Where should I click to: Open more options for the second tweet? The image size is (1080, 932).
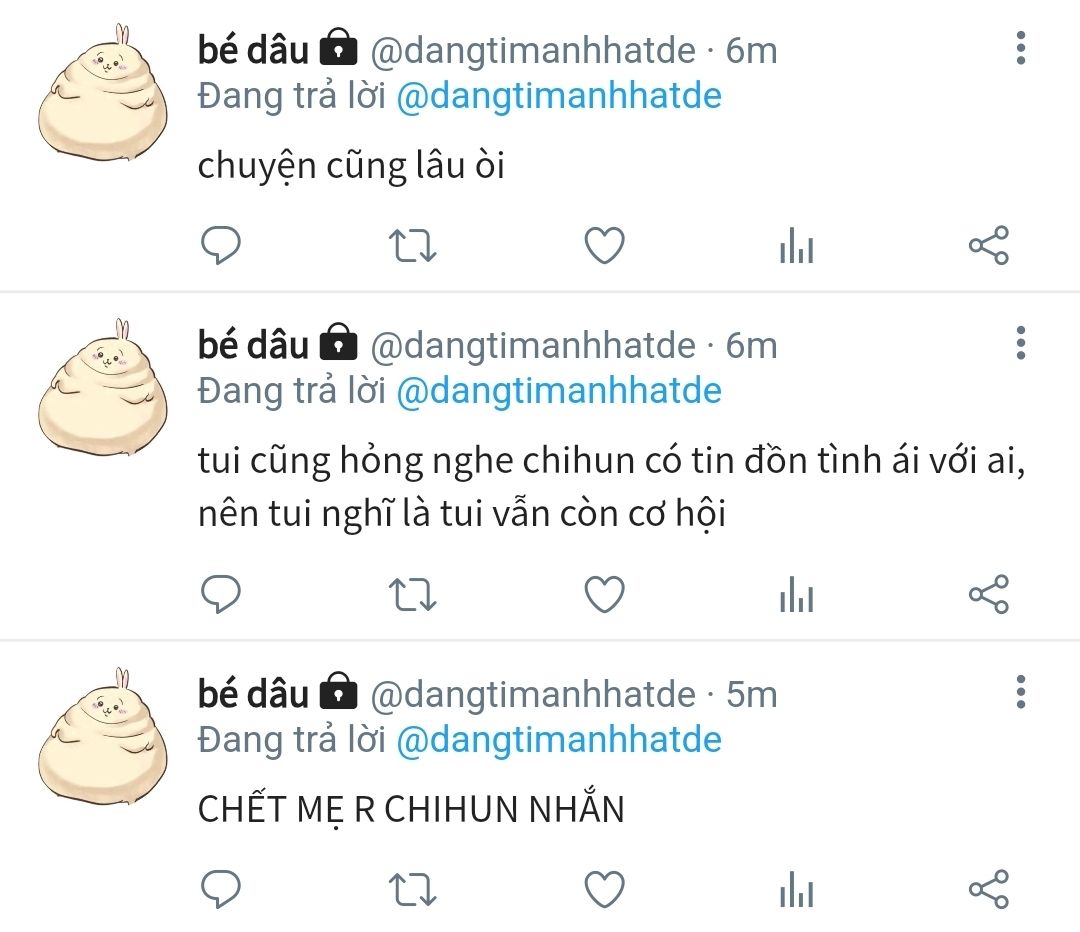coord(1021,343)
